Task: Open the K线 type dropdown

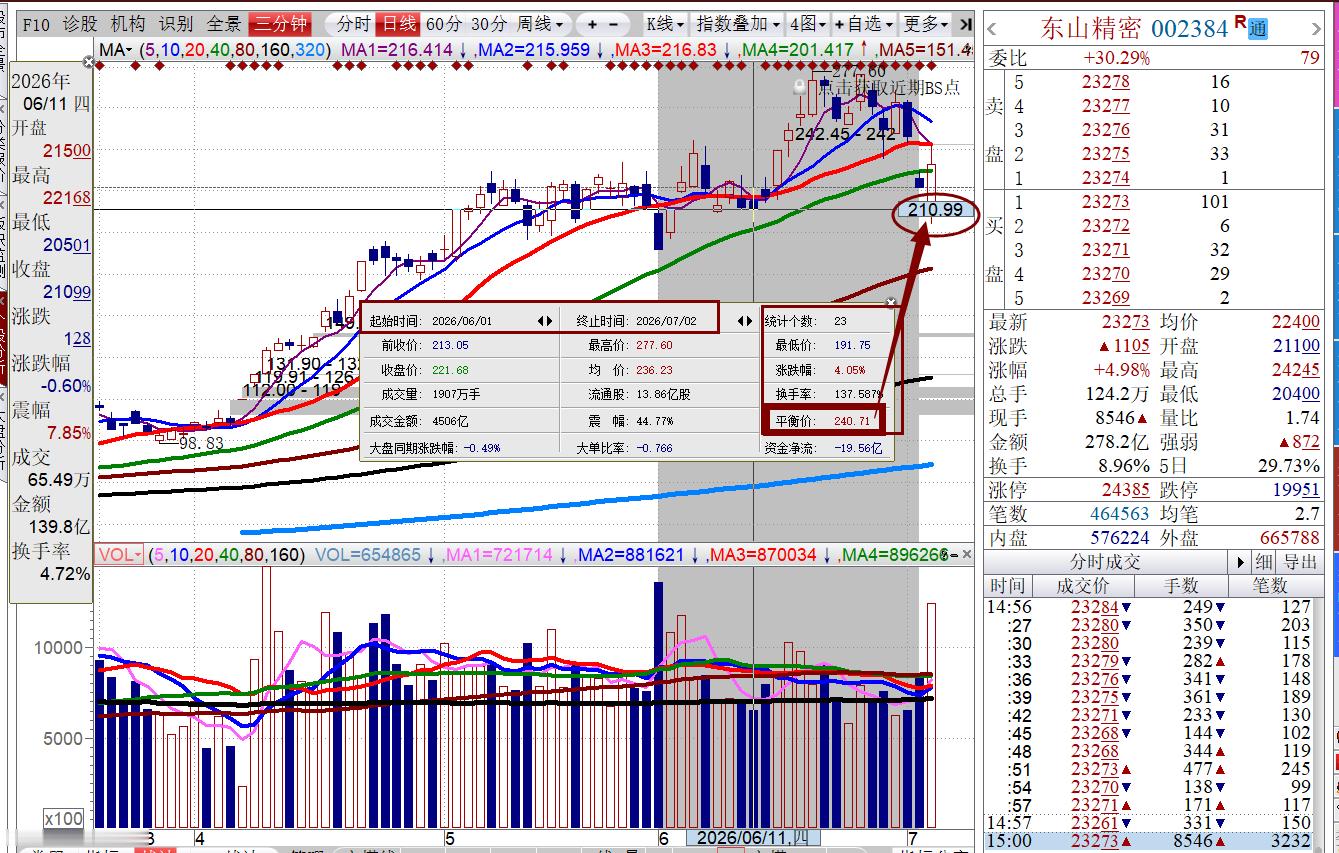Action: [x=666, y=24]
